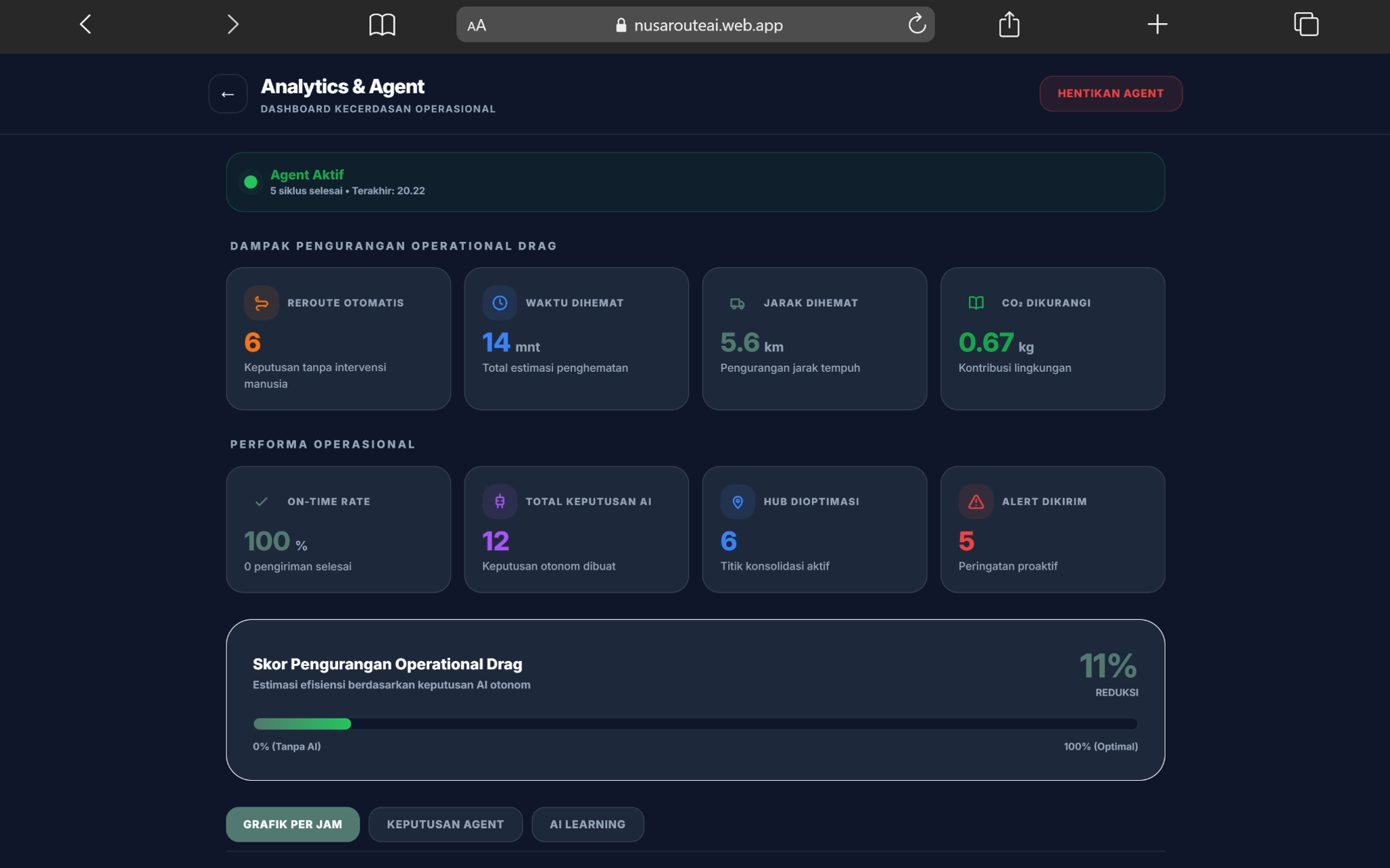Click 'Keputusan otonom dibuat' description
The image size is (1390, 868).
pyautogui.click(x=548, y=566)
